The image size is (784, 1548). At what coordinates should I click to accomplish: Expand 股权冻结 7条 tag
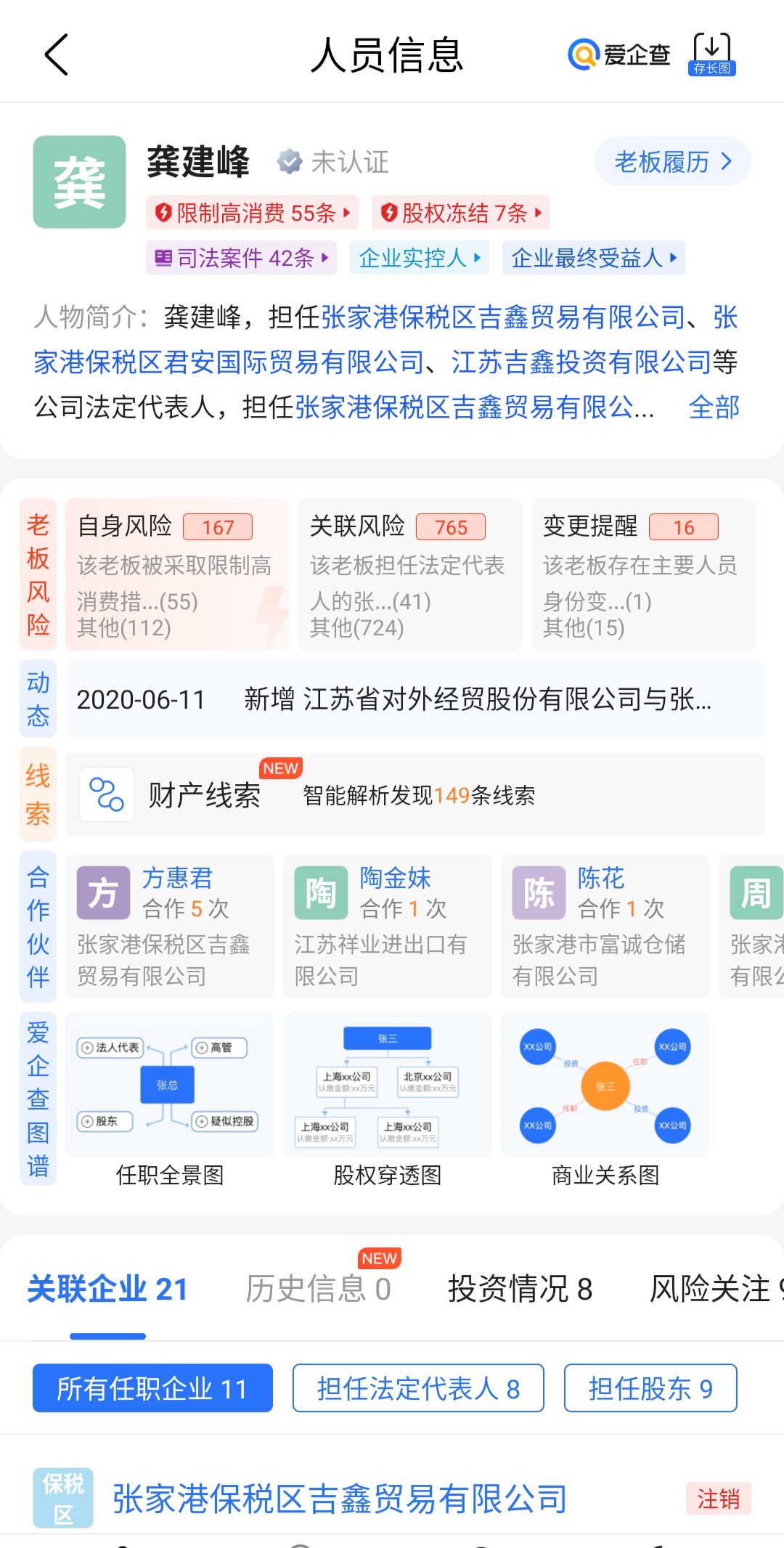(461, 213)
